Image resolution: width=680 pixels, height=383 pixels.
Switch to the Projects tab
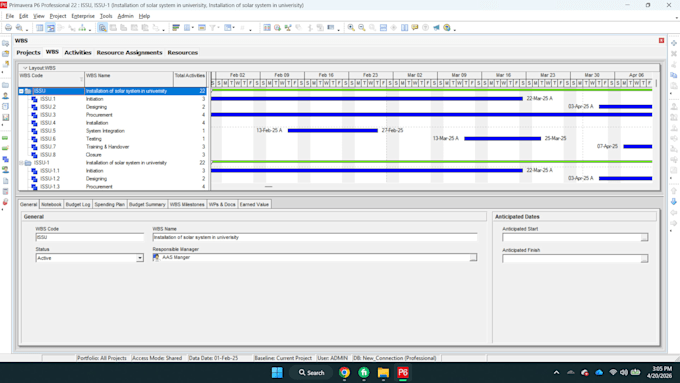click(x=28, y=52)
